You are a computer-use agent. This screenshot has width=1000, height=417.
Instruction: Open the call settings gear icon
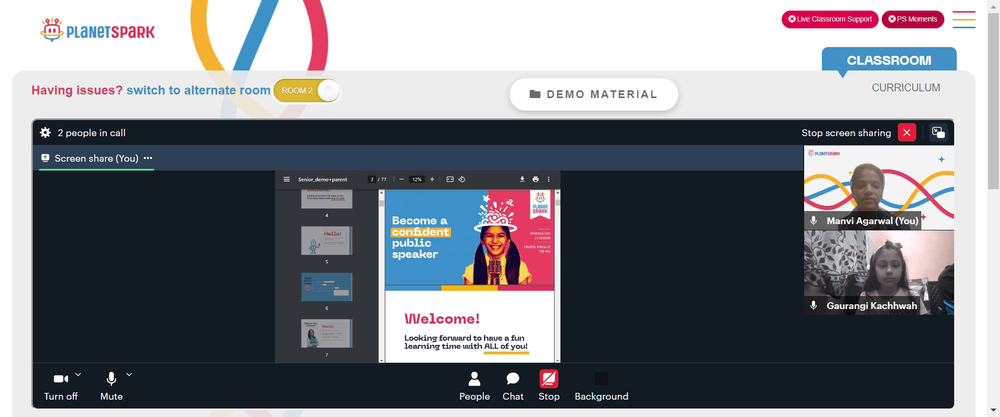45,133
